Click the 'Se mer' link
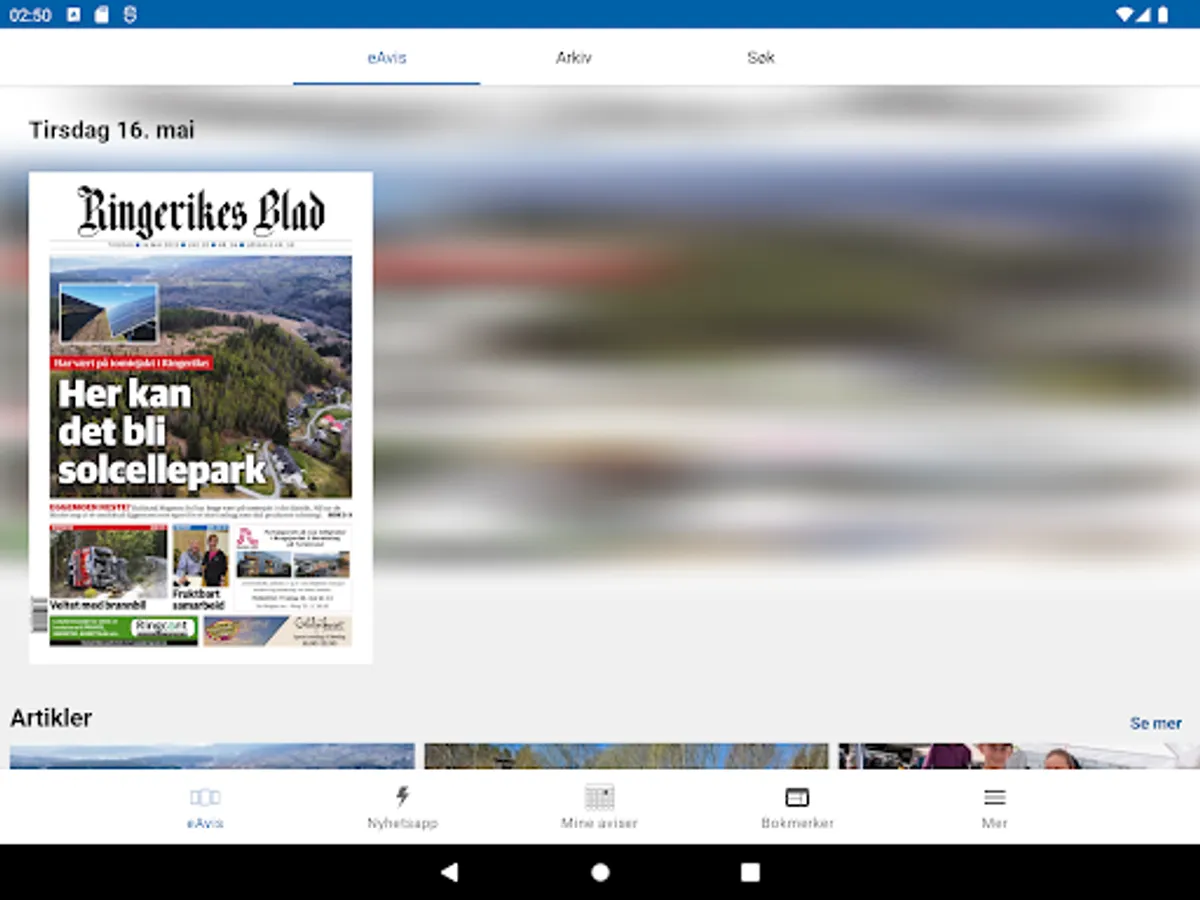Image resolution: width=1200 pixels, height=900 pixels. pos(1155,723)
